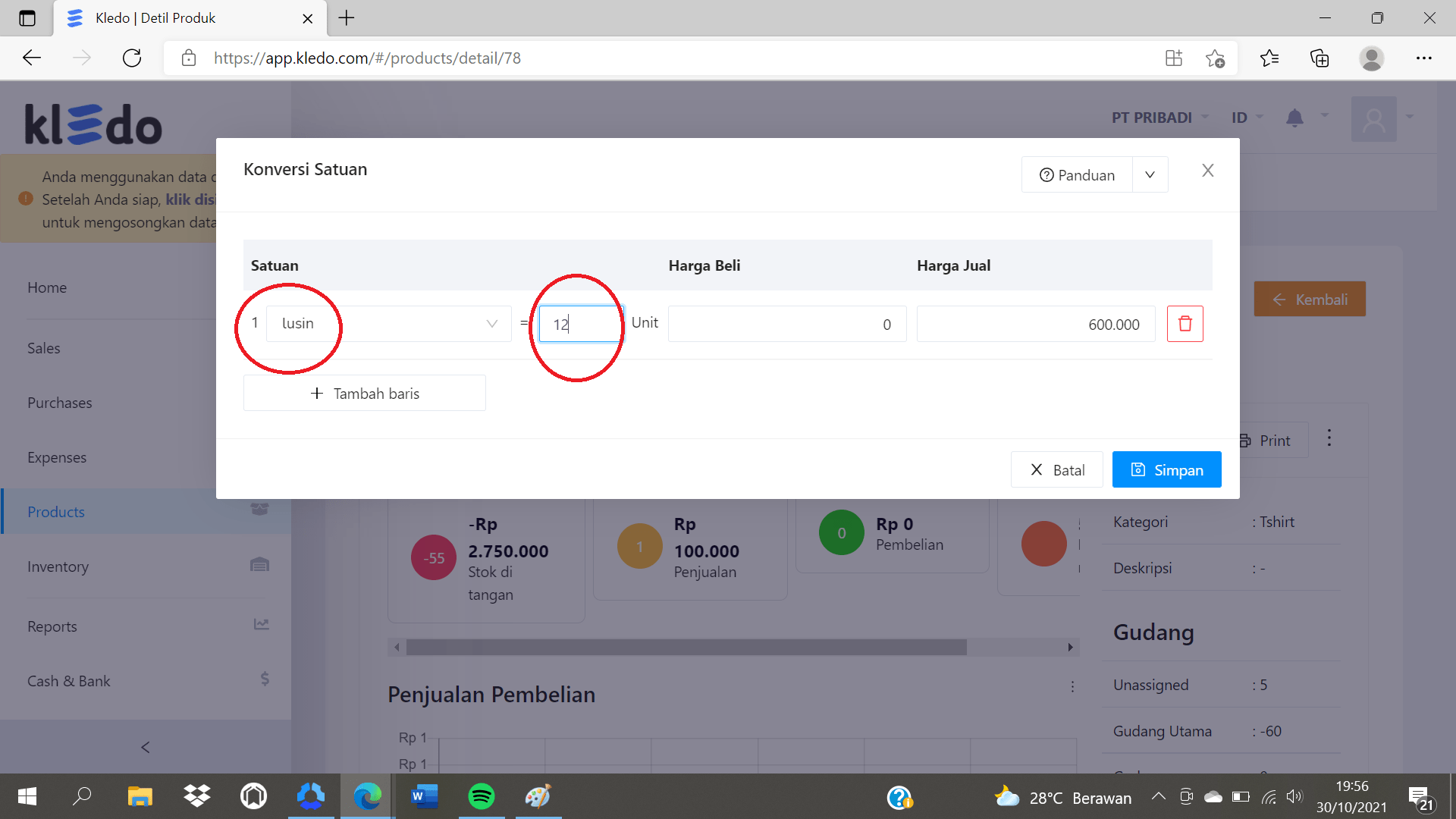Select the Harga Jual field showing 600.000
This screenshot has height=819, width=1456.
[1035, 324]
